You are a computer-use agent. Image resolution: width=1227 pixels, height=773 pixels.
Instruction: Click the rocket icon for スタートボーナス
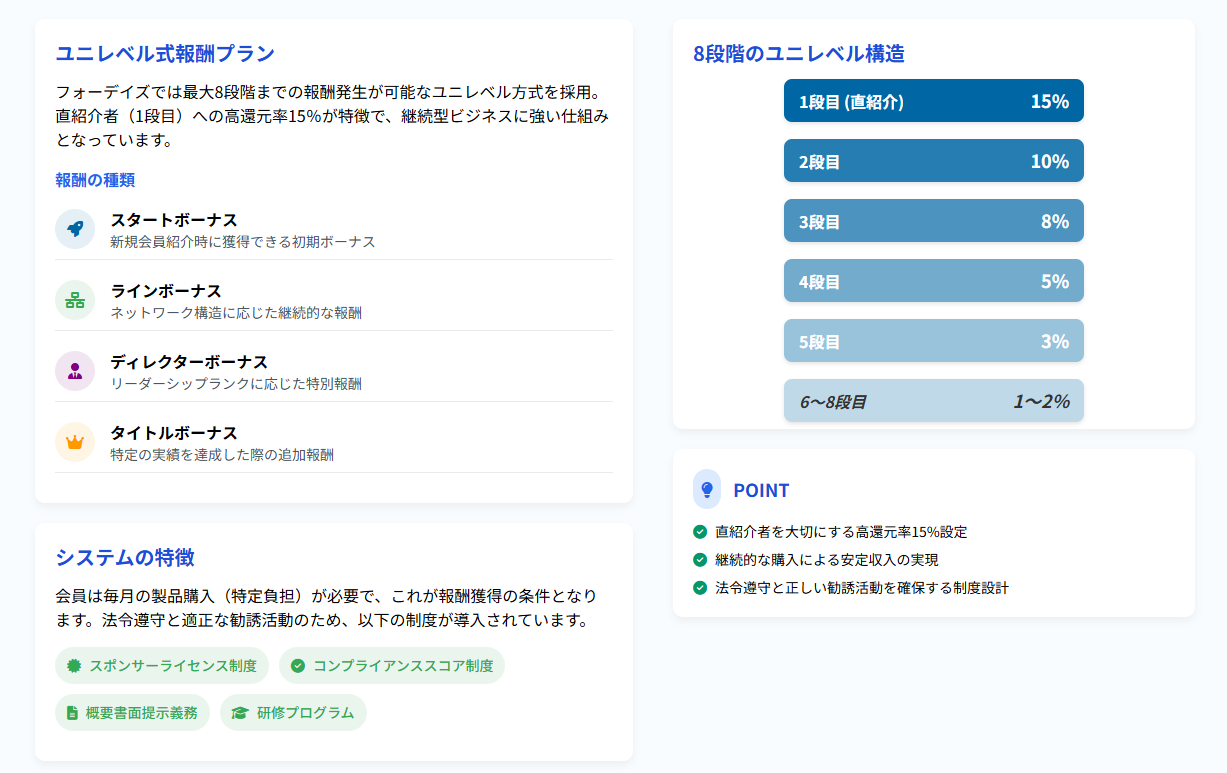(75, 229)
